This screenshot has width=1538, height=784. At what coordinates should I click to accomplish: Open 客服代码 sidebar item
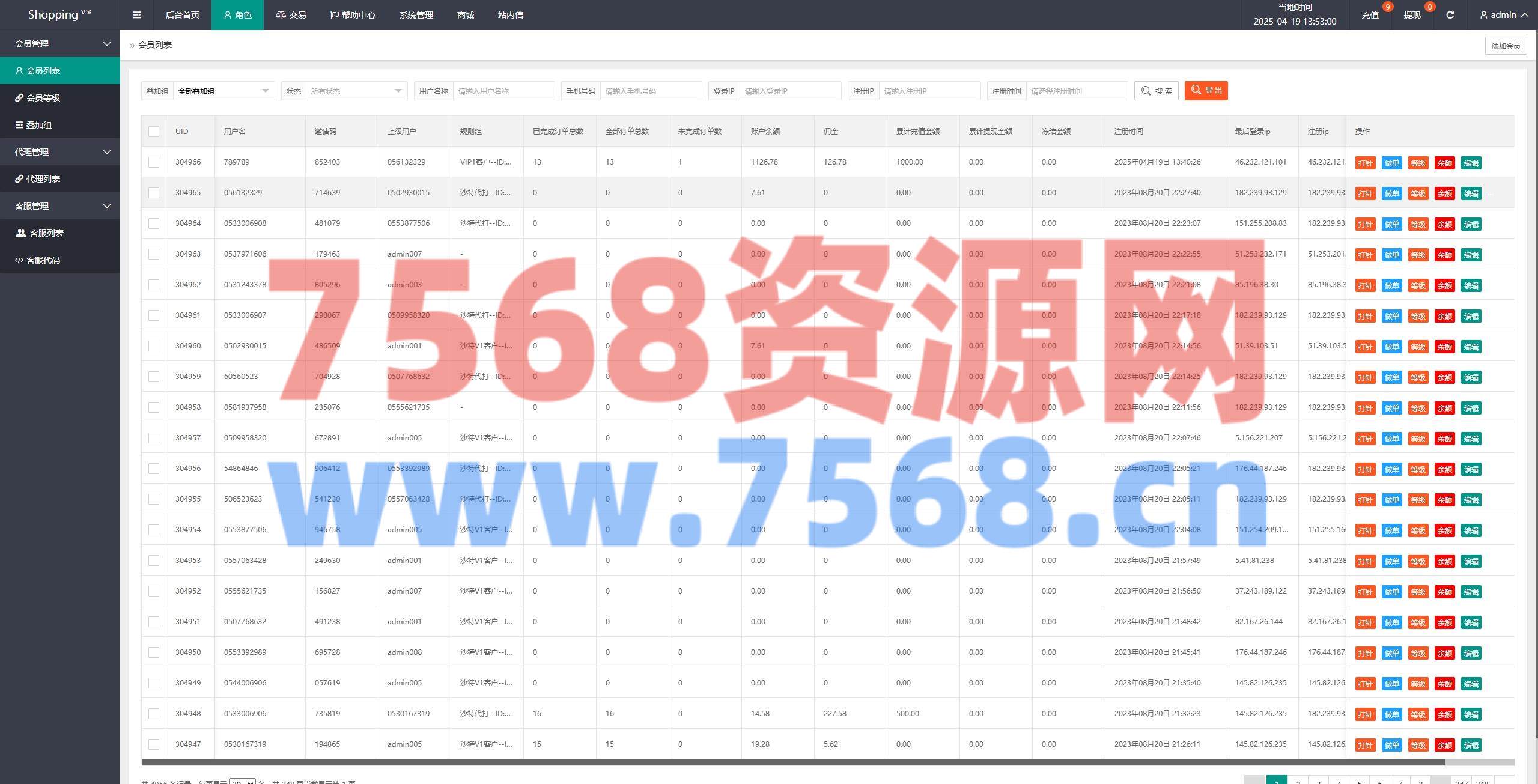coord(43,260)
